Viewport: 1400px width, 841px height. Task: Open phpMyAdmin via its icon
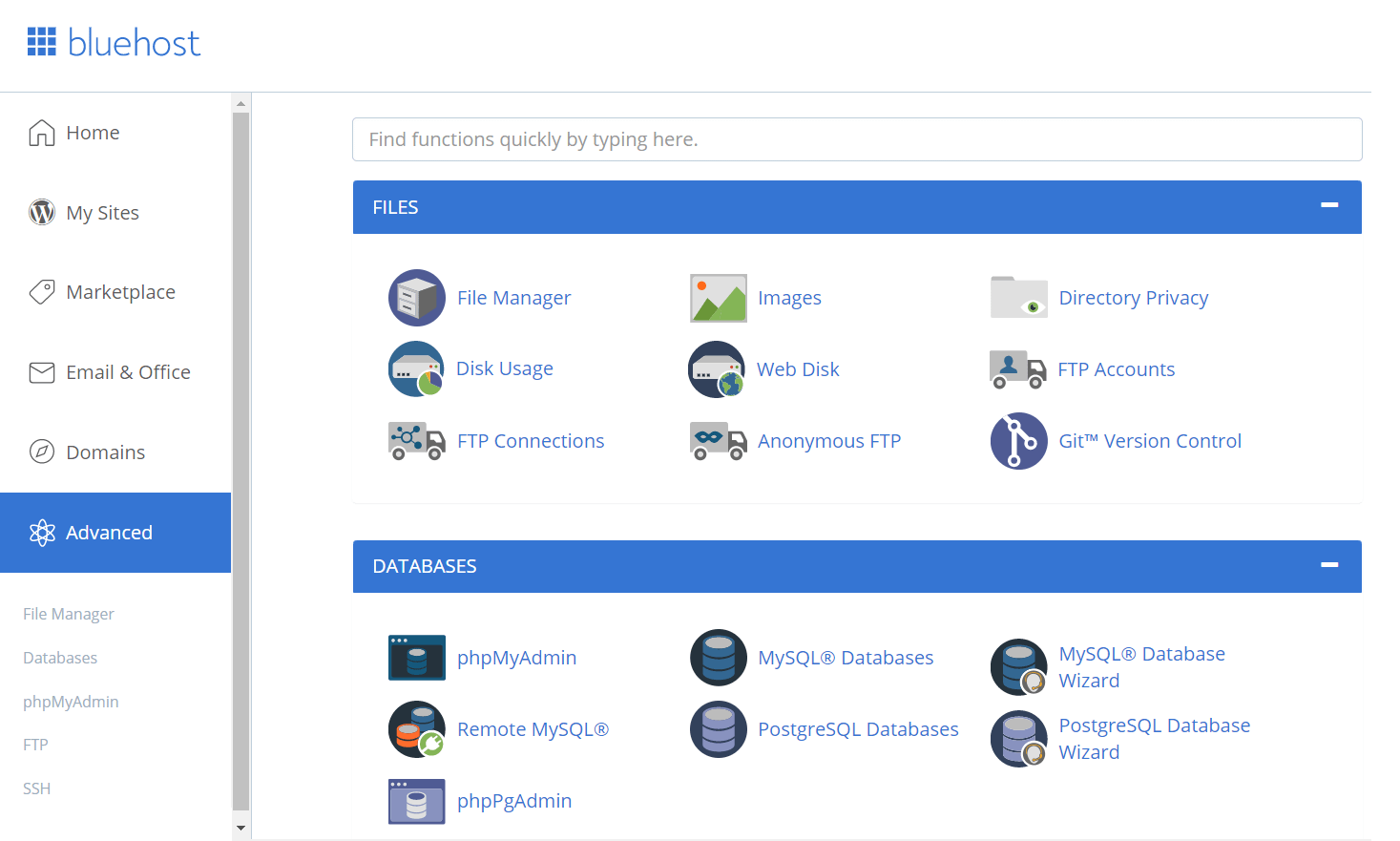416,657
